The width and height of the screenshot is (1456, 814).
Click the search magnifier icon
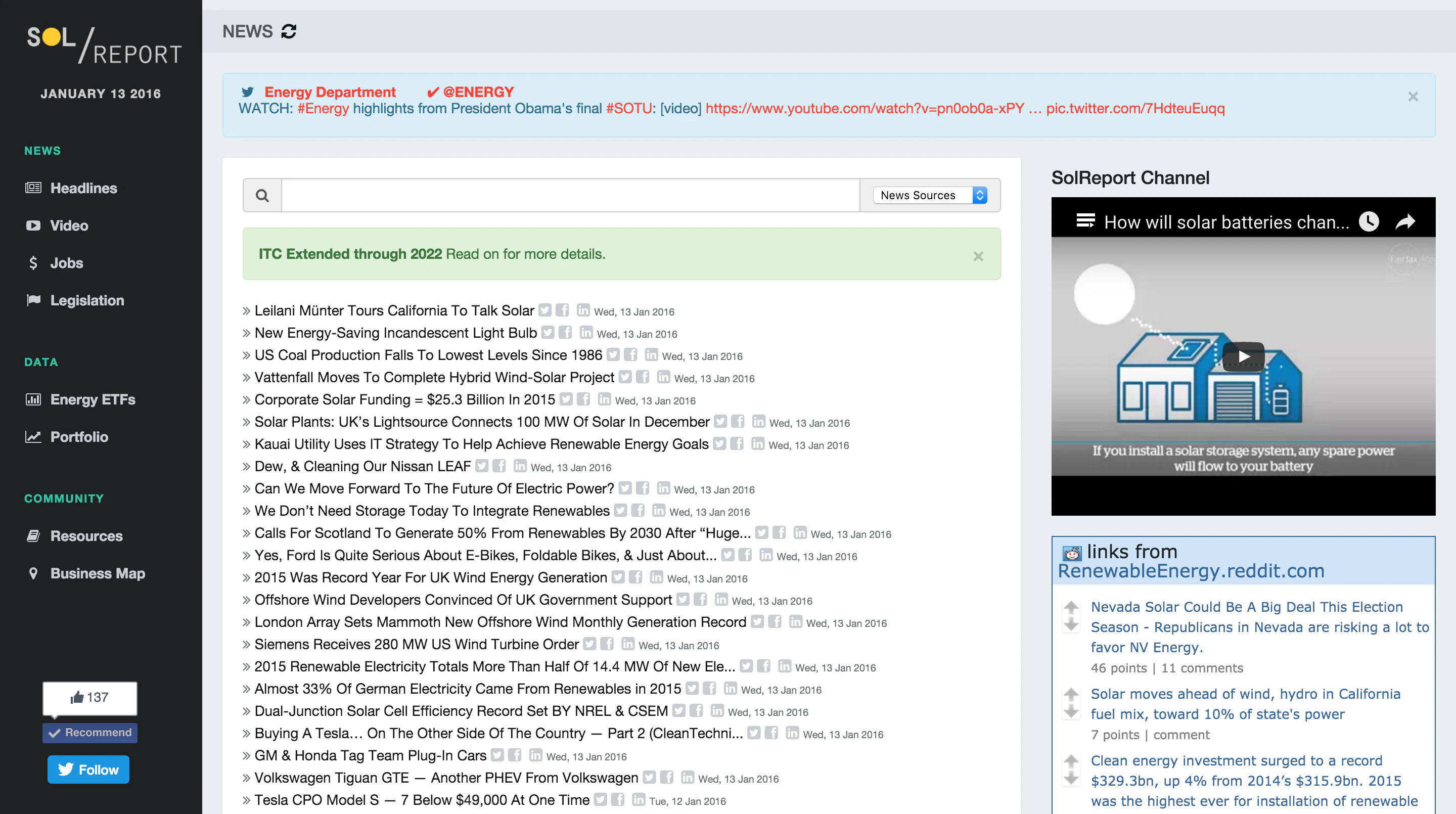coord(262,196)
